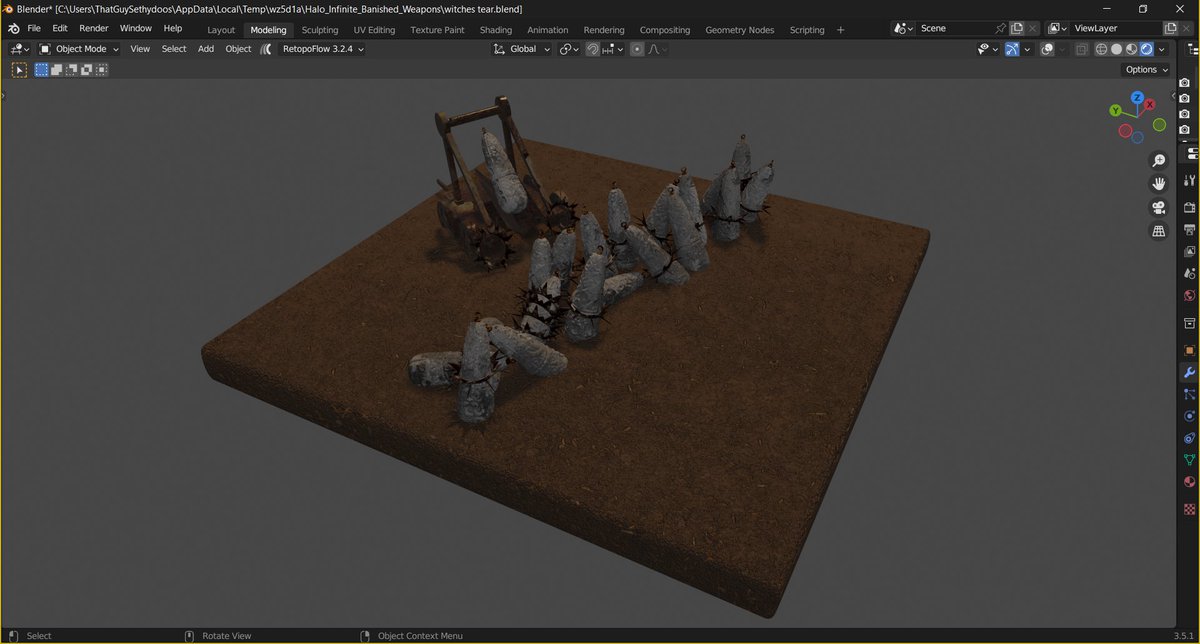
Task: Open the editor type dropdown
Action: (x=20, y=49)
